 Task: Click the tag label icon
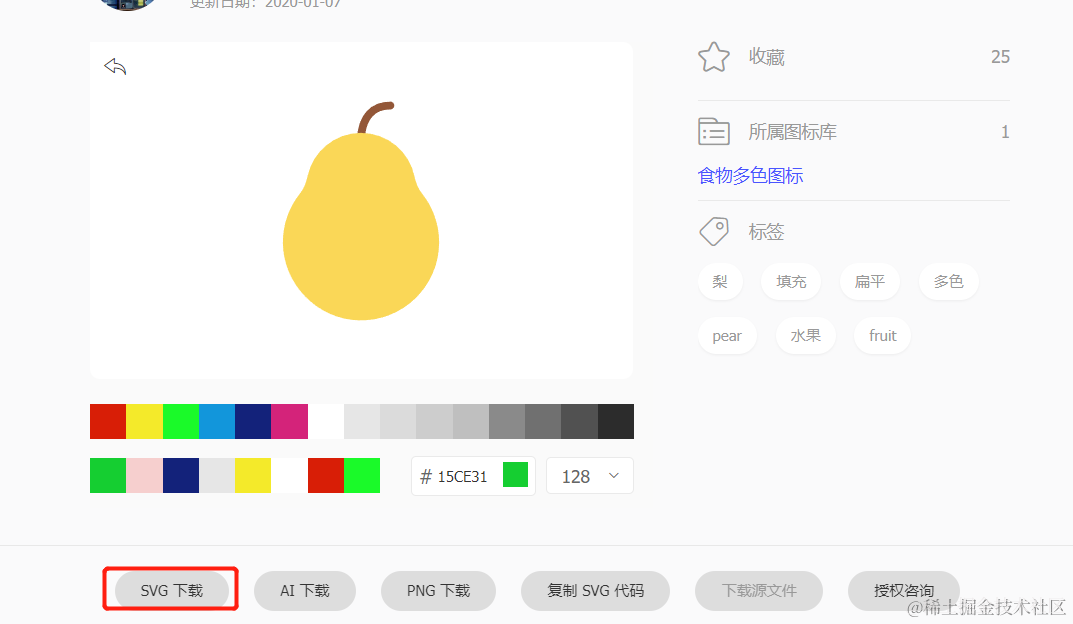714,231
